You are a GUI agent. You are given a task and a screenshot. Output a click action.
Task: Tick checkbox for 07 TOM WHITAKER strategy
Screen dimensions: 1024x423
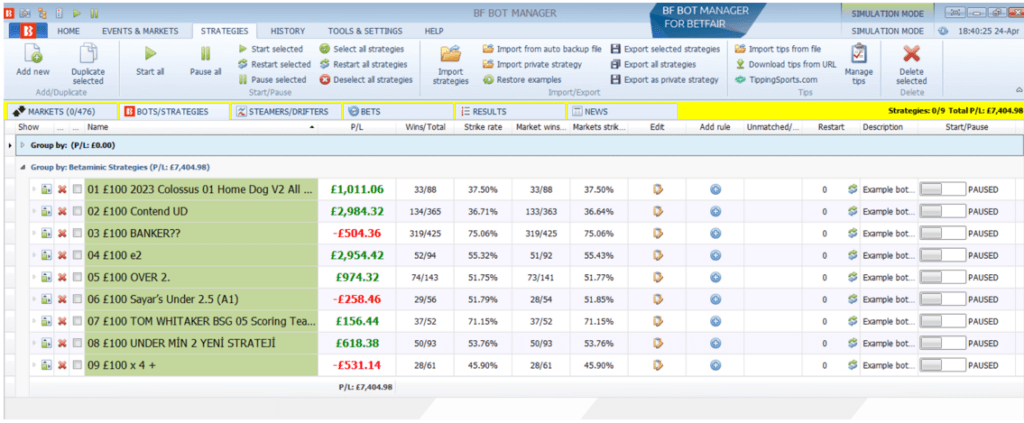[78, 321]
